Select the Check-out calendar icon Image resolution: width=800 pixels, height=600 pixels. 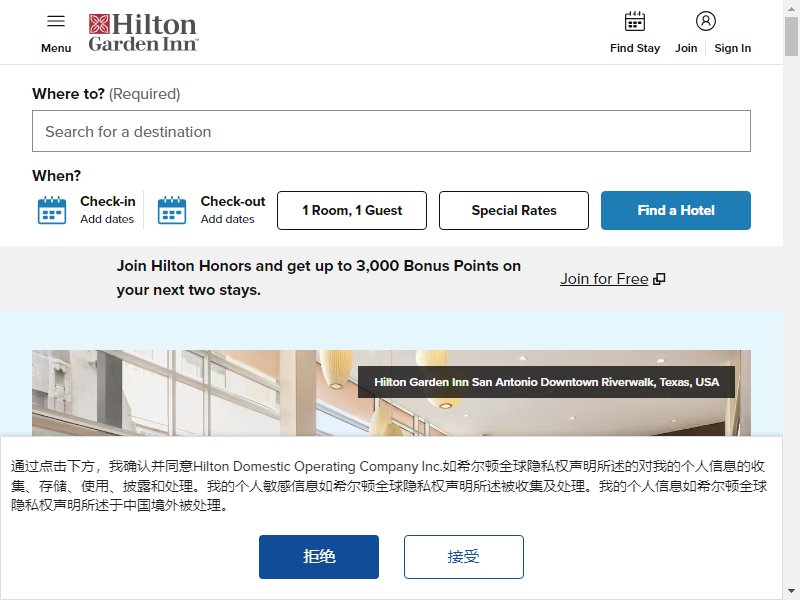pos(172,210)
